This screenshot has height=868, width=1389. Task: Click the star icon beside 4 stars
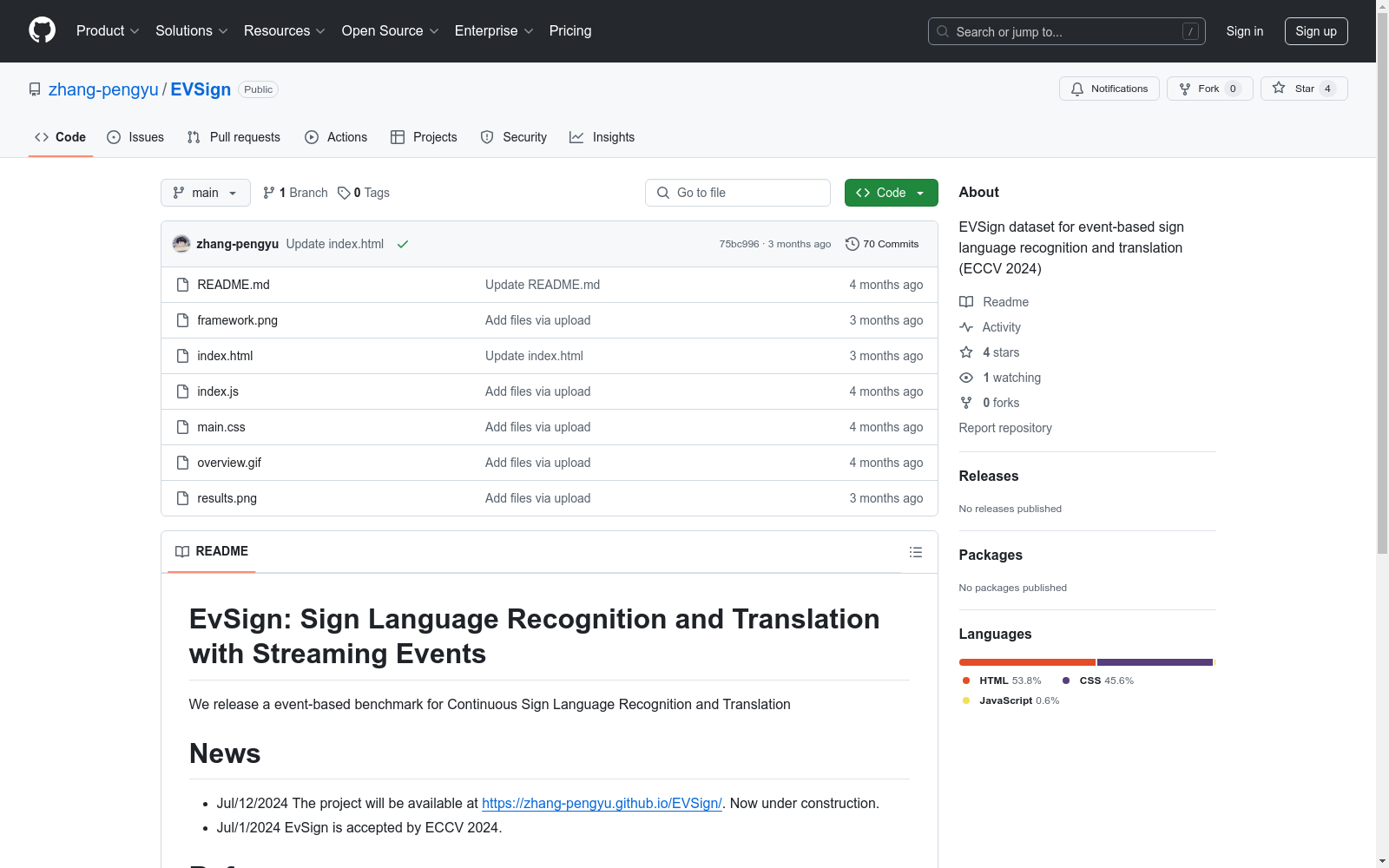[966, 352]
